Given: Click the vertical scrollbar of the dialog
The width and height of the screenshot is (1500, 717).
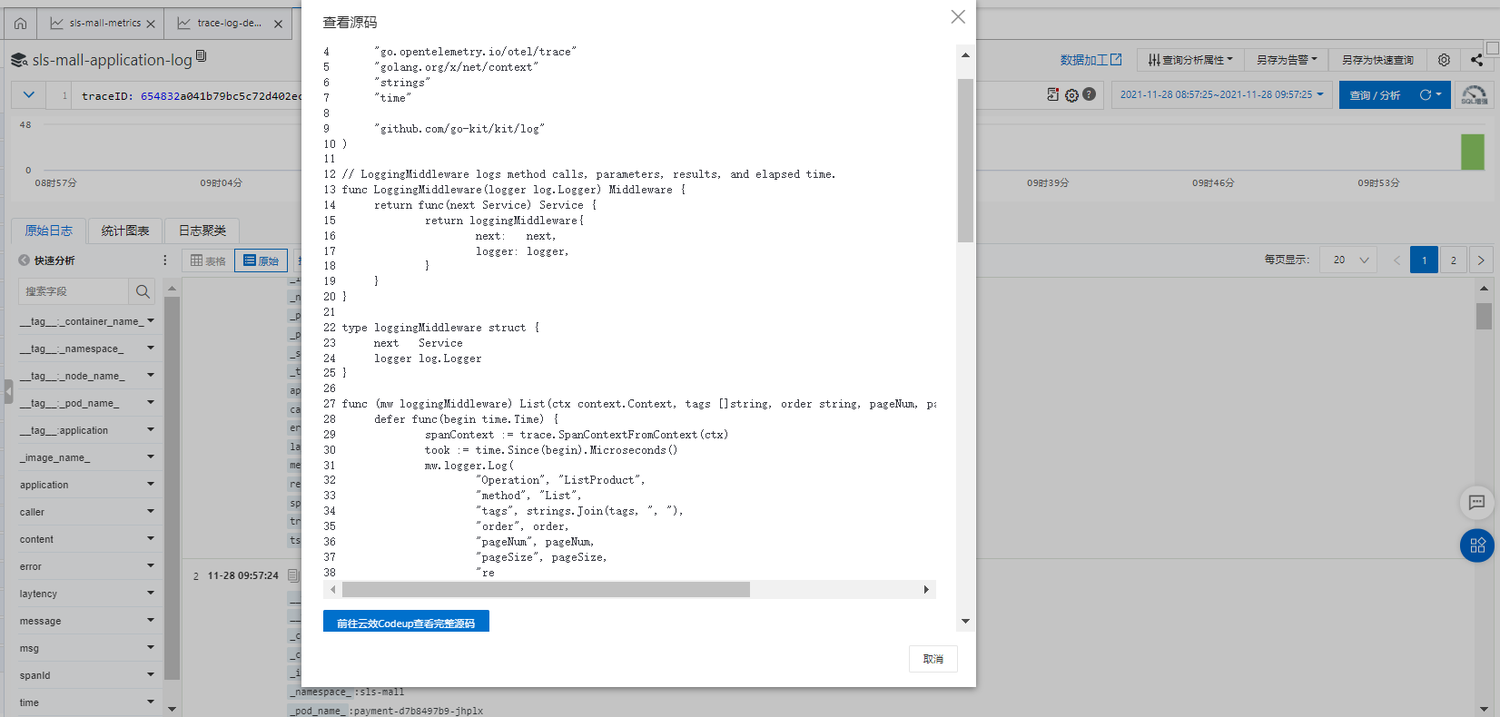Looking at the screenshot, I should (x=965, y=160).
